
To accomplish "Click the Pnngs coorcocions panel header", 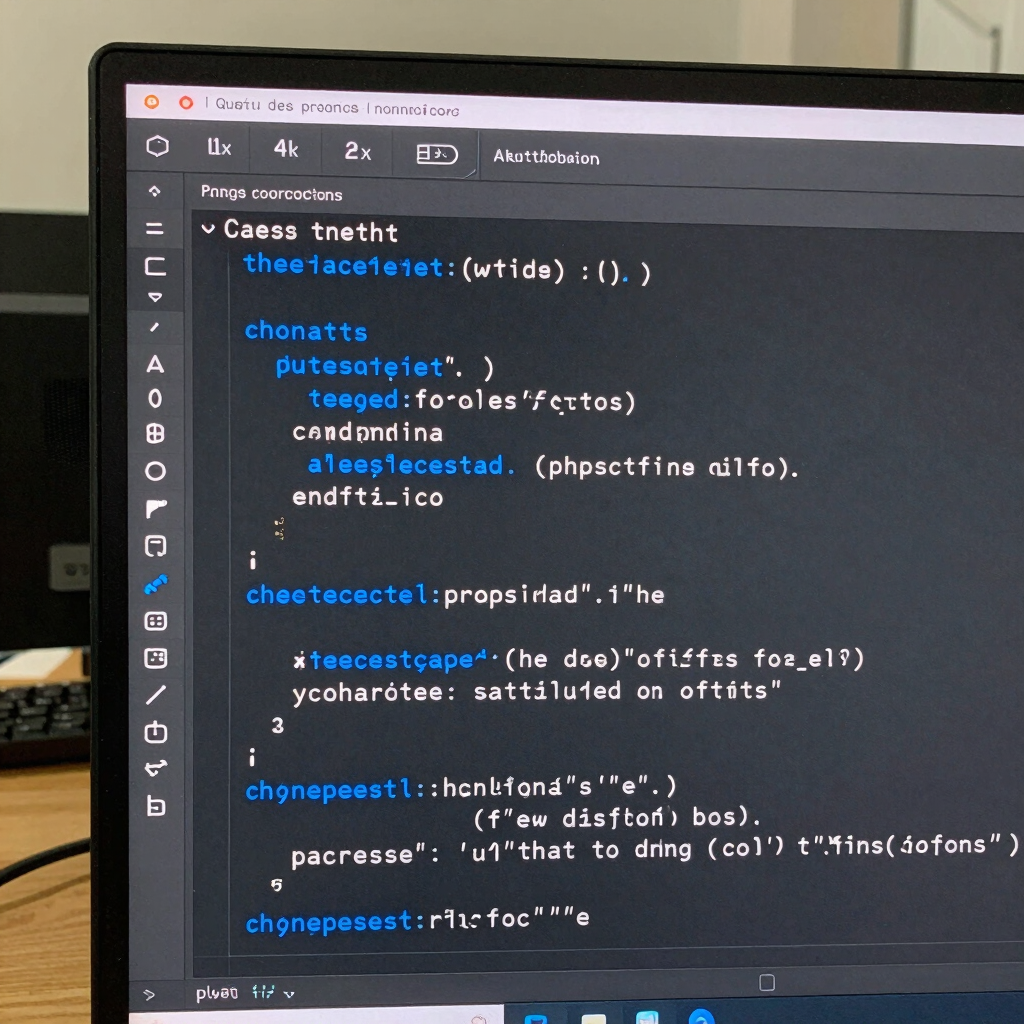I will (271, 193).
